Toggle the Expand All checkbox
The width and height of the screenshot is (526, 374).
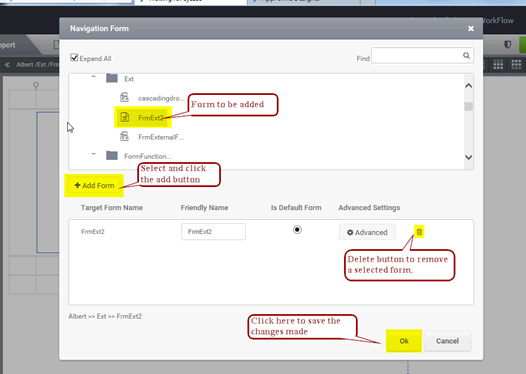click(x=74, y=58)
